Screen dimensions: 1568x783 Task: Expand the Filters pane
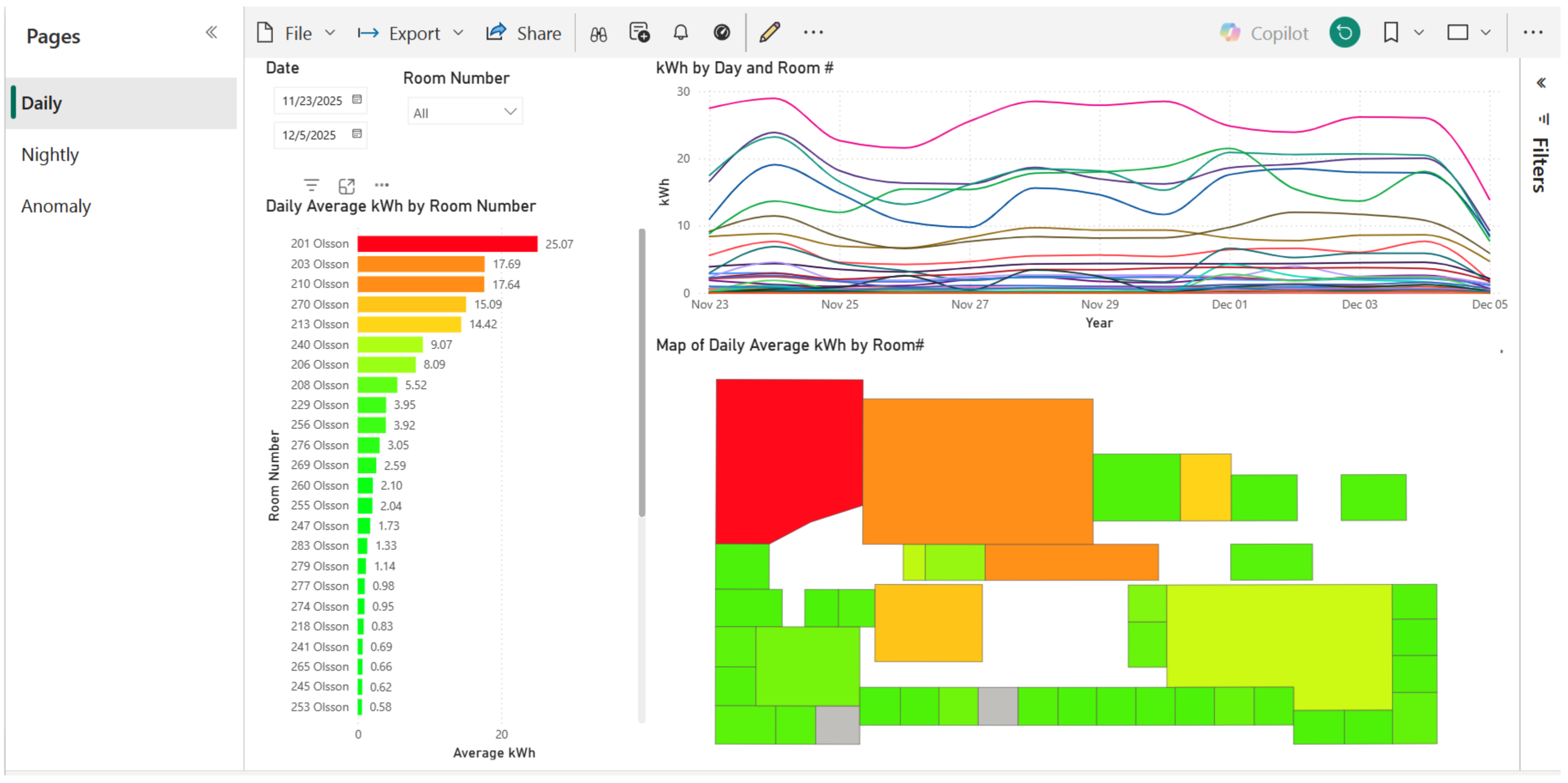(1541, 83)
